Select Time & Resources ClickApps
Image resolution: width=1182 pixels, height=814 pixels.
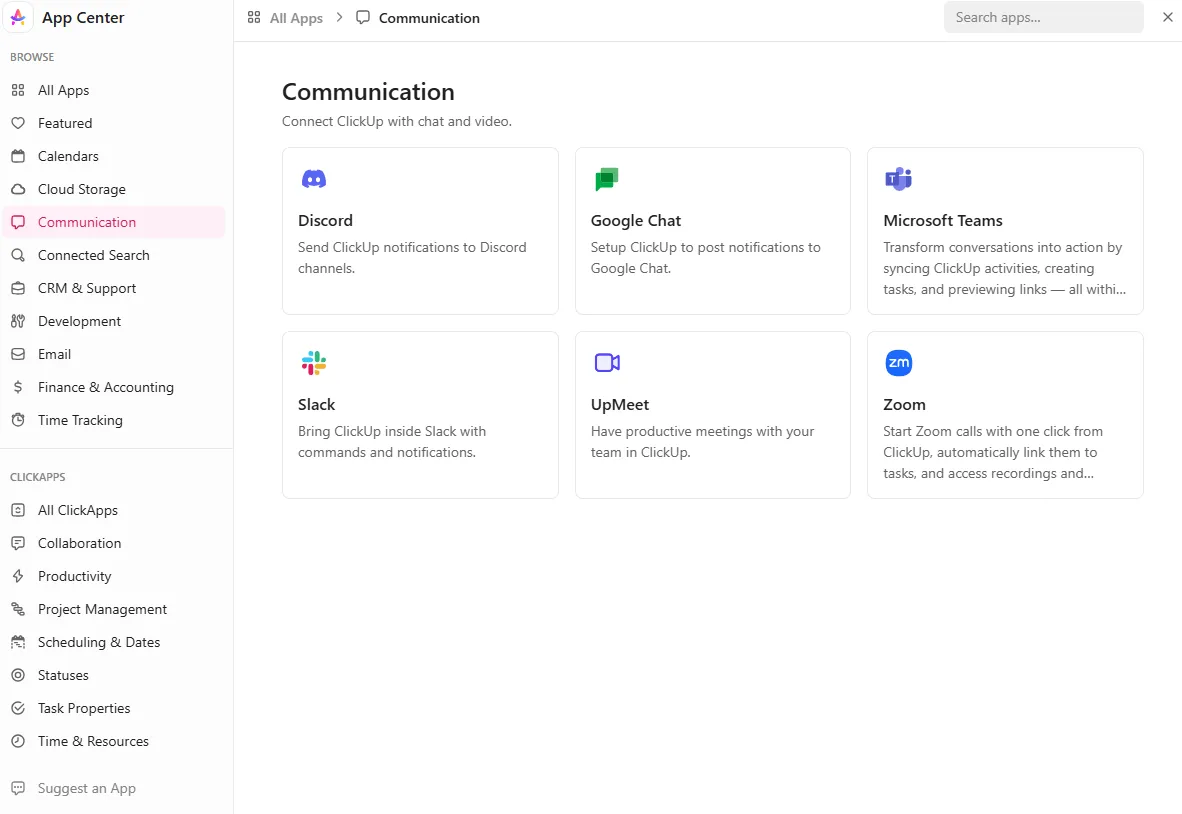tap(114, 742)
